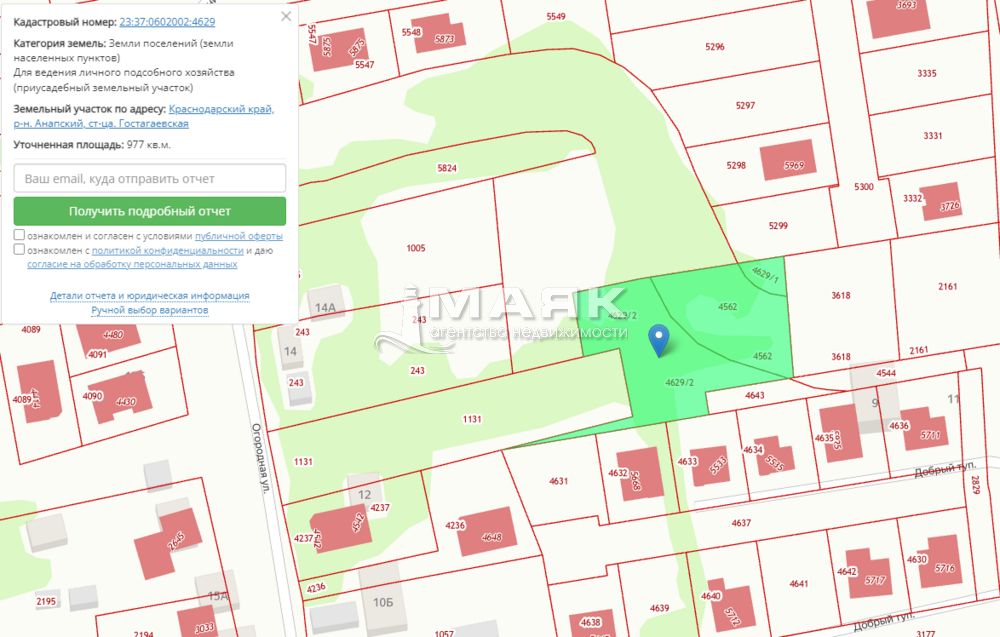Enable the политикой конфиденциальности consent checkbox
The height and width of the screenshot is (637, 1000).
pos(20,250)
